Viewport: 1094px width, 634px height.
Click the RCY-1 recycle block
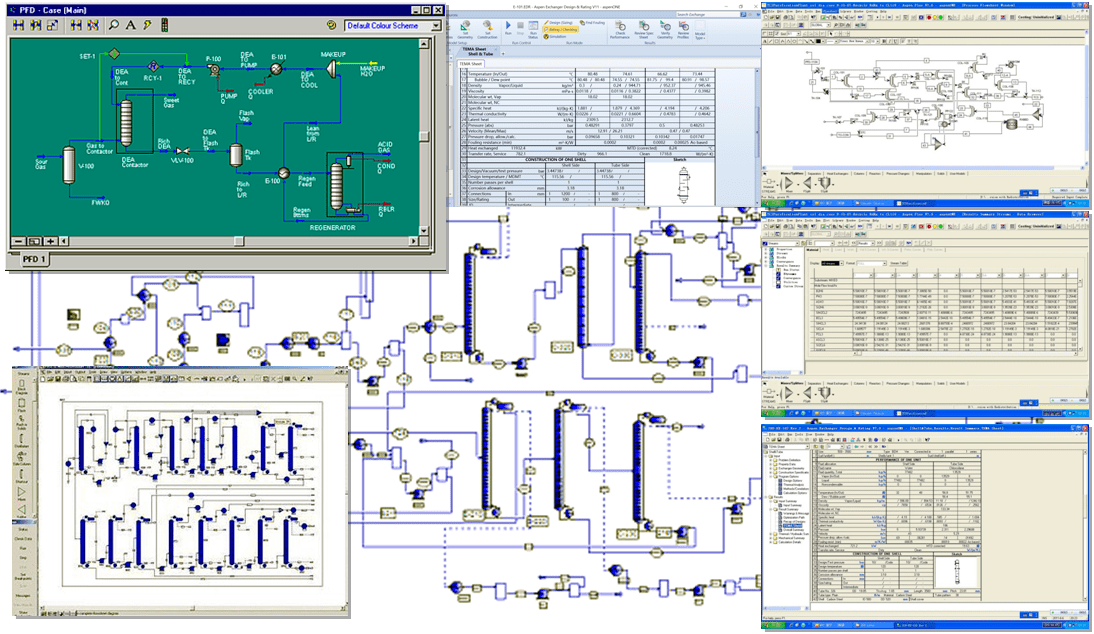click(153, 65)
